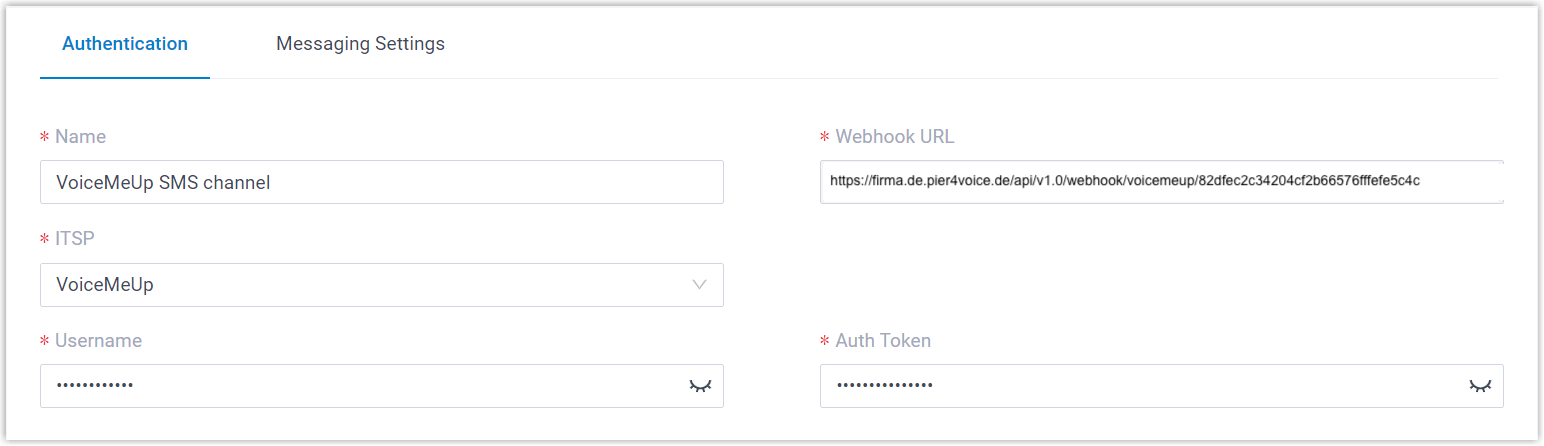Image resolution: width=1544 pixels, height=446 pixels.
Task: Click the red asterisk beside Auth Token
Action: coord(824,342)
